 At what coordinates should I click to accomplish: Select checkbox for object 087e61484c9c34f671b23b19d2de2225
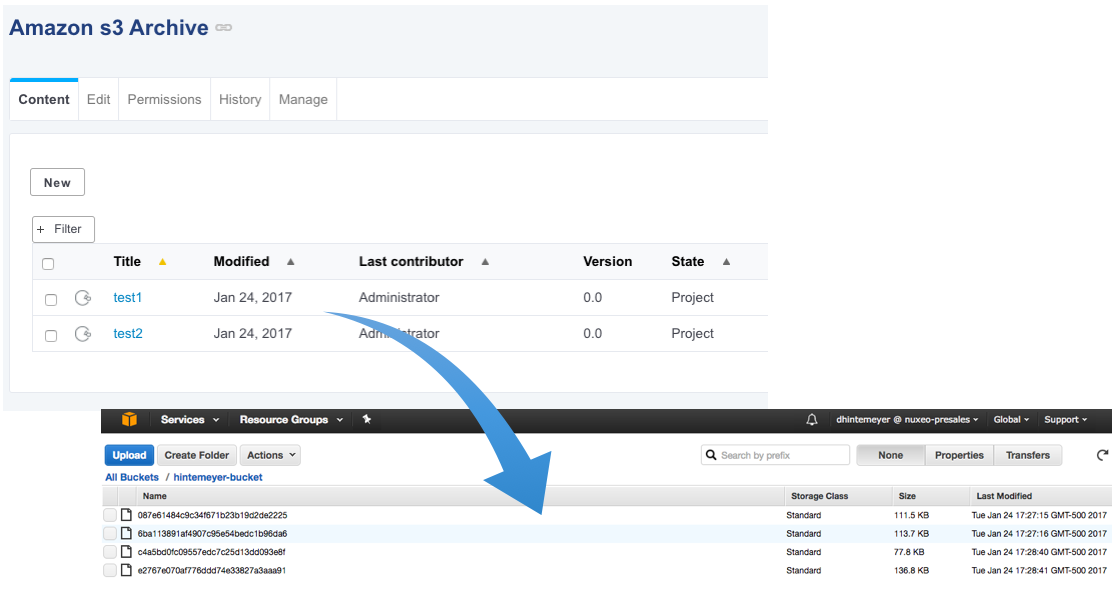[x=110, y=515]
